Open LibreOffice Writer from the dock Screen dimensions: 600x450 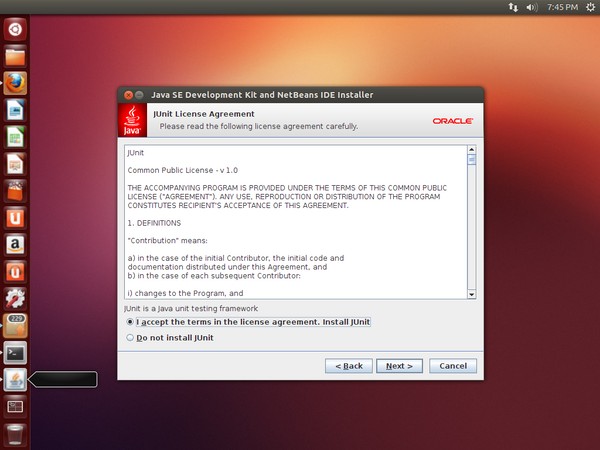15,110
